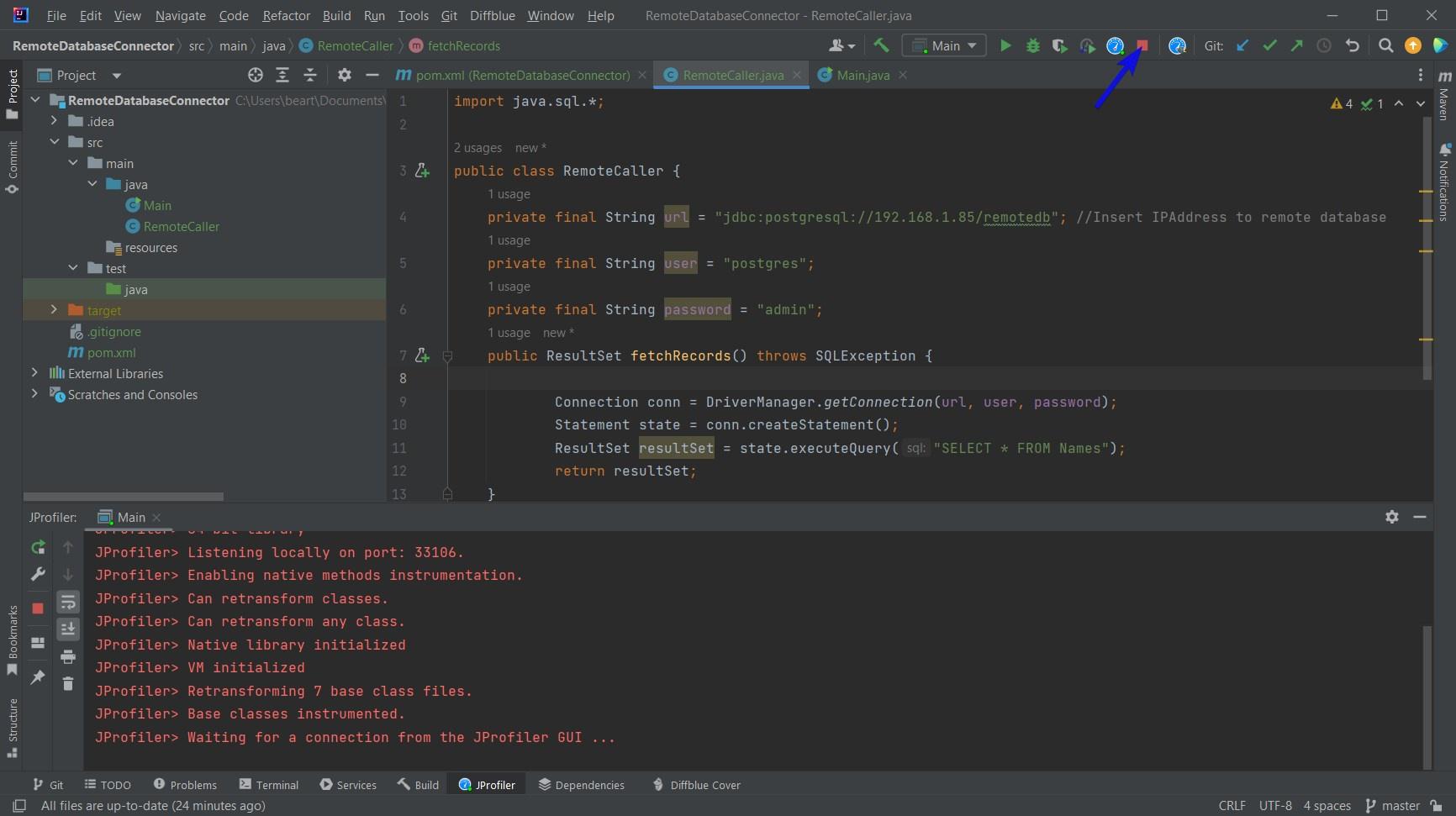Open Search Everywhere with the magnifier icon
The height and width of the screenshot is (816, 1456).
coord(1386,45)
